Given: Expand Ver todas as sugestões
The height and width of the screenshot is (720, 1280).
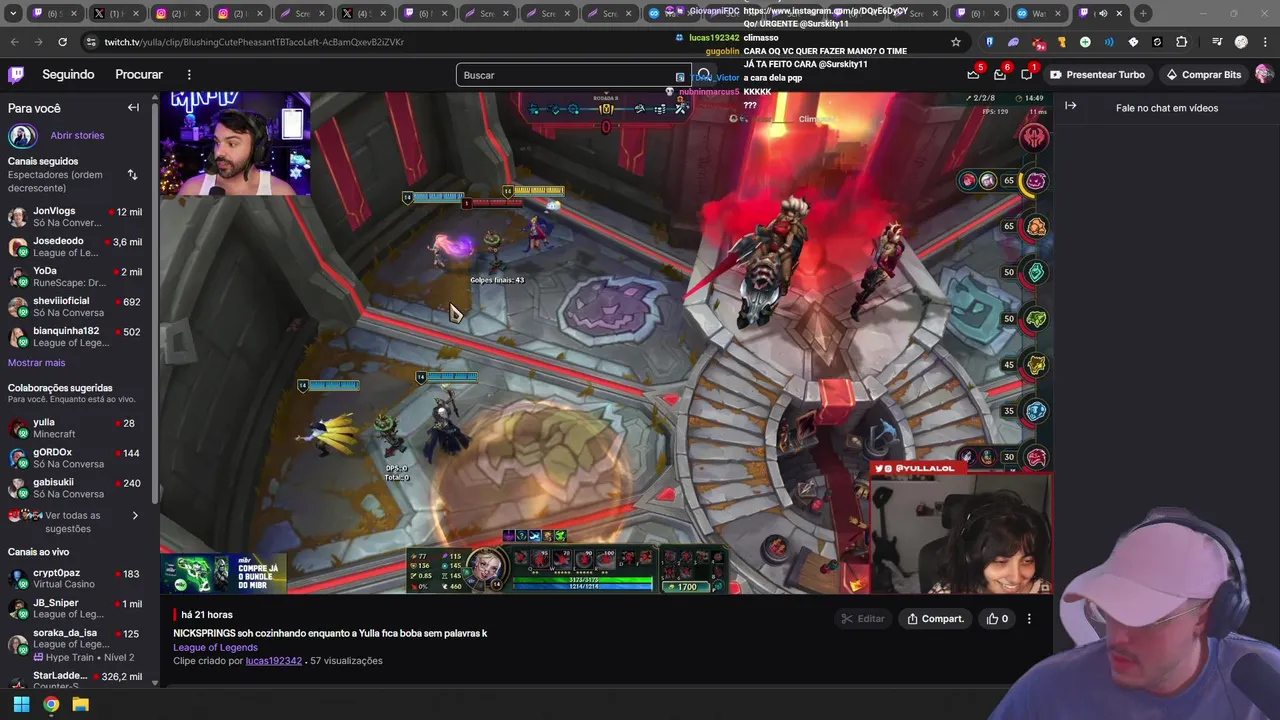Looking at the screenshot, I should 72,522.
